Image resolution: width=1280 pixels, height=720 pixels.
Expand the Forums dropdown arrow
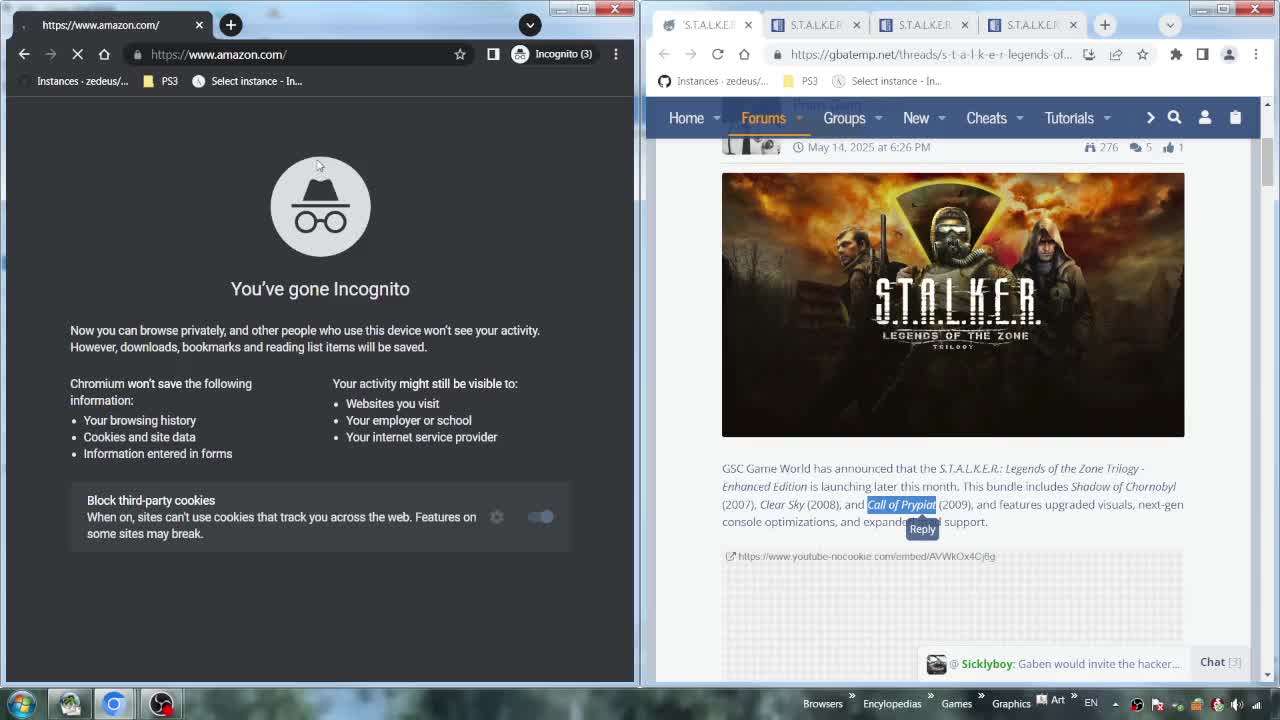(799, 118)
